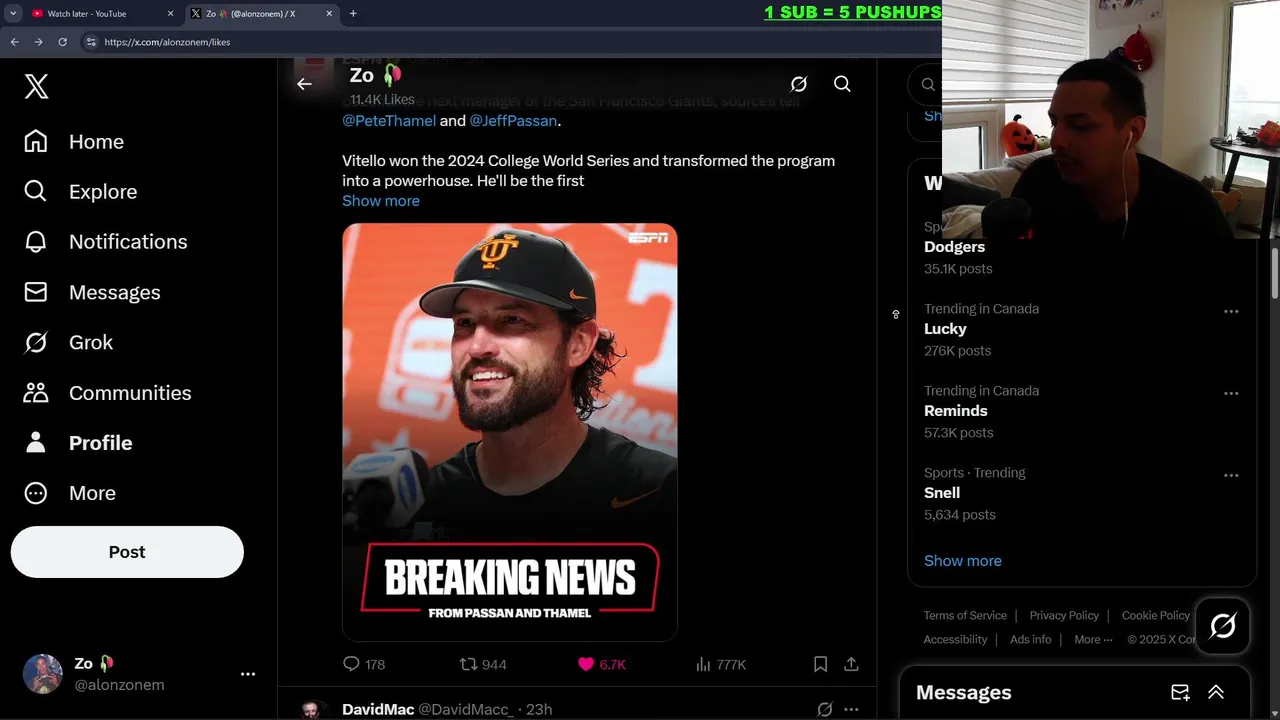Viewport: 1280px width, 720px height.
Task: Open search from the profile header
Action: pos(842,84)
